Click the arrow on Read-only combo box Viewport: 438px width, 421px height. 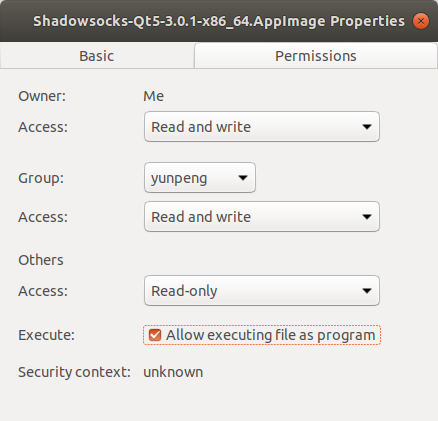coord(367,291)
